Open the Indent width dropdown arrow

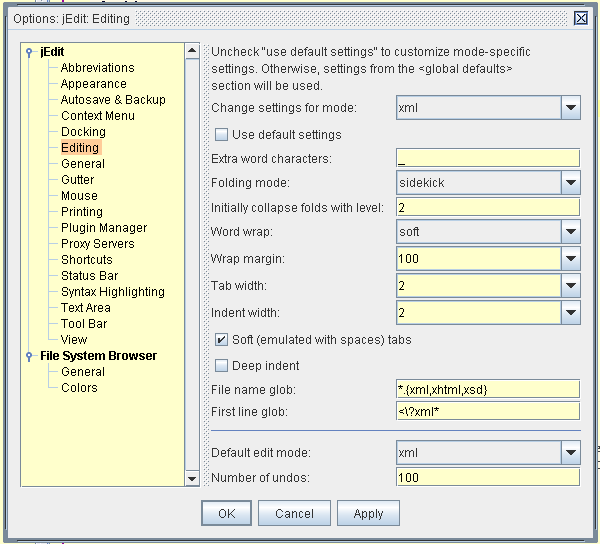click(571, 313)
